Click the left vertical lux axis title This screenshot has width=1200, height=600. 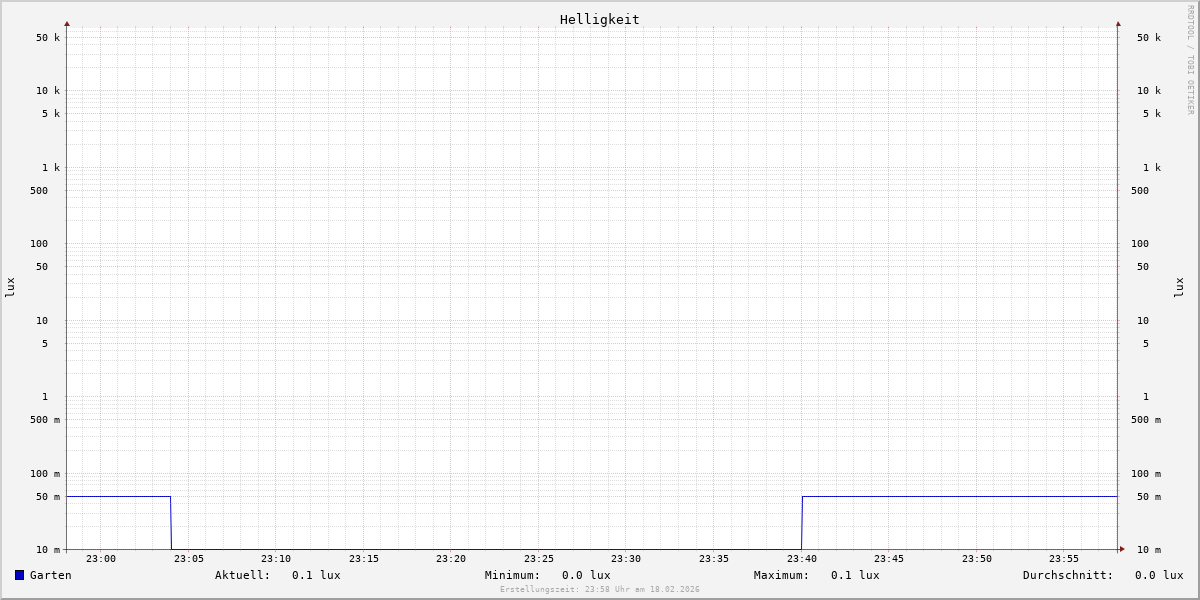(x=10, y=287)
